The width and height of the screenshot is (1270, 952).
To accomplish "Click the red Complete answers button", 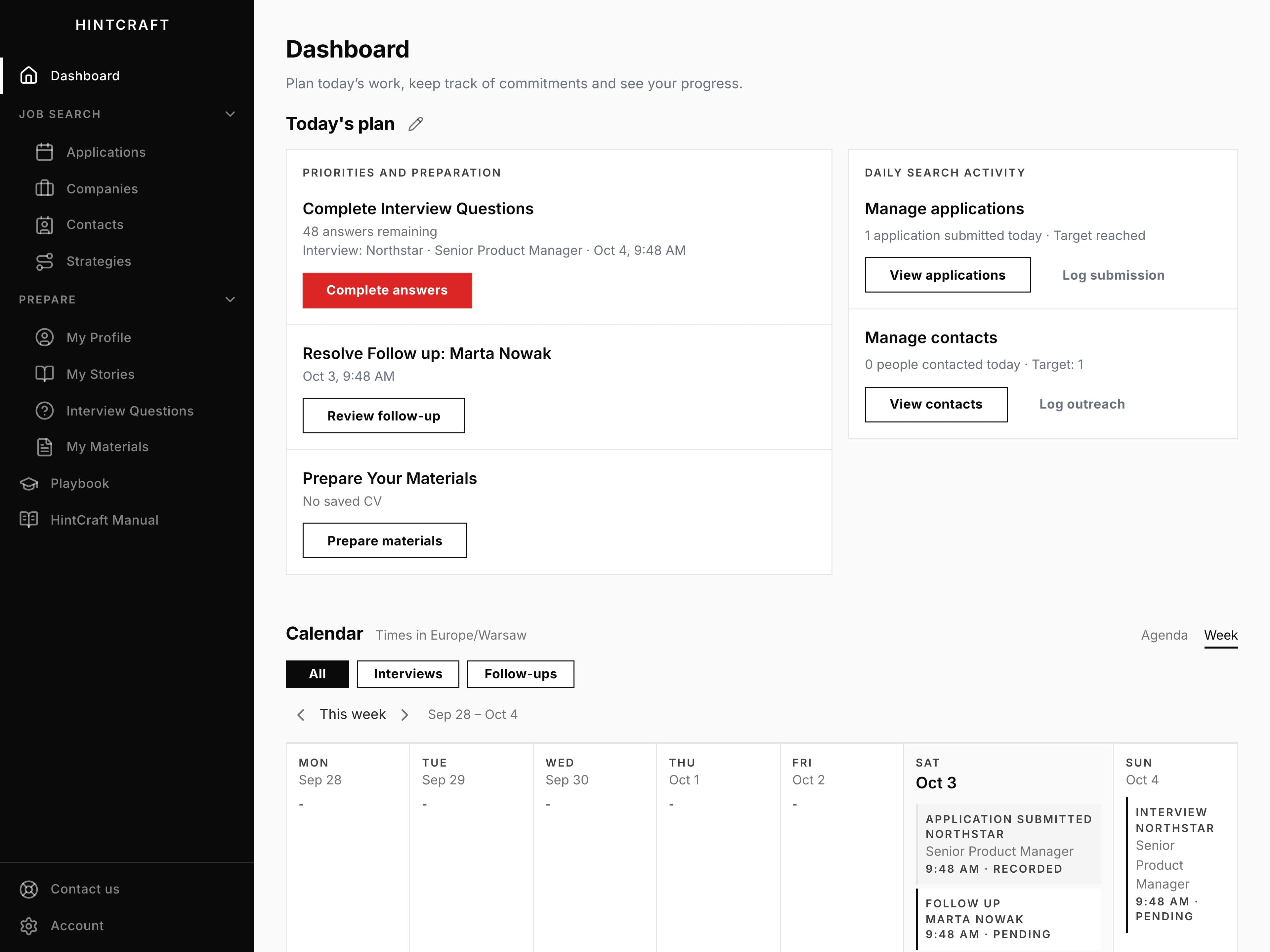I will (x=388, y=290).
